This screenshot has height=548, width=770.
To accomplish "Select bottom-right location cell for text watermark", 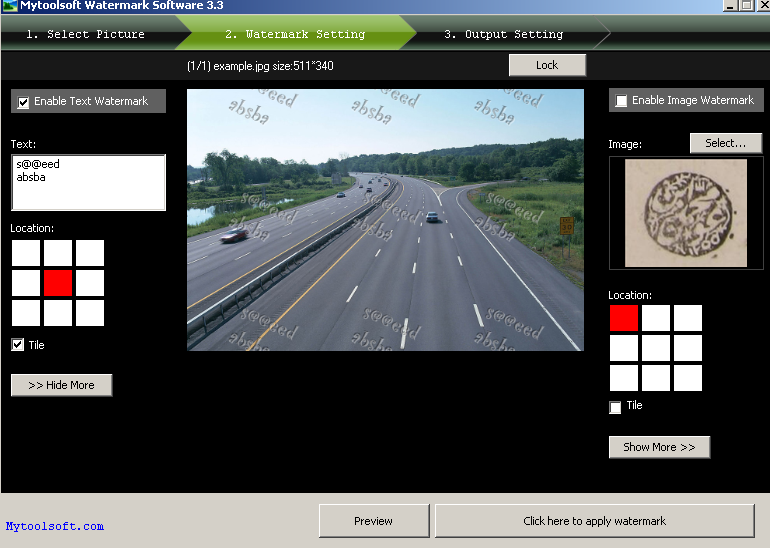I will click(90, 313).
